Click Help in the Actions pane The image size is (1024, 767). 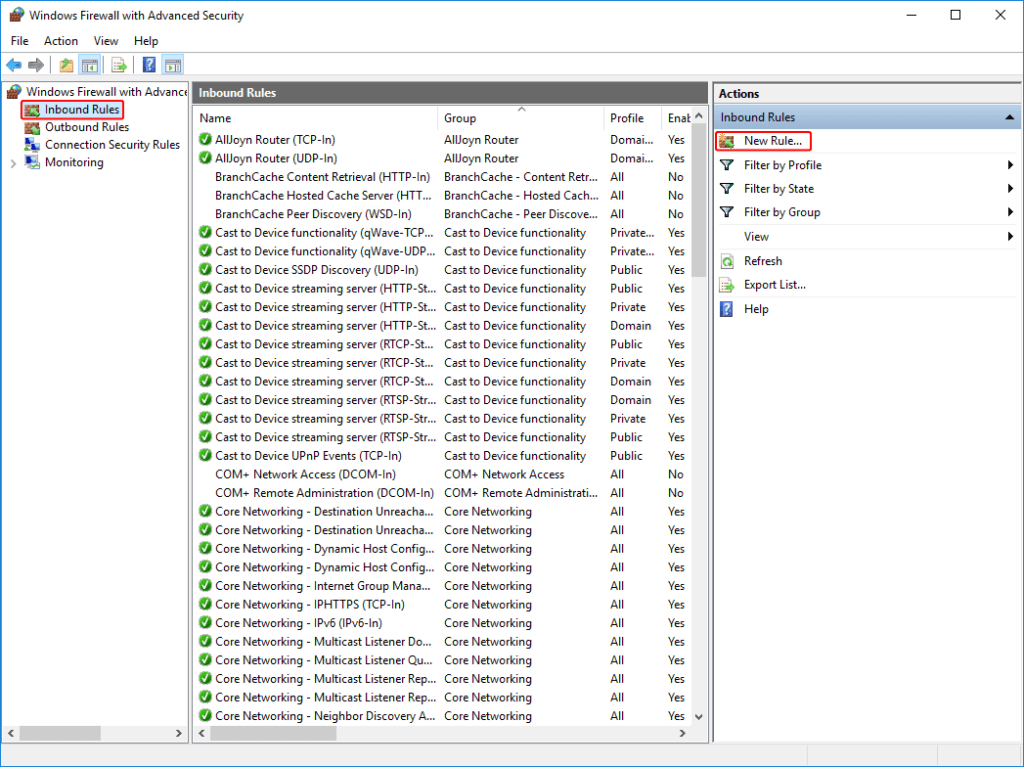tap(756, 309)
